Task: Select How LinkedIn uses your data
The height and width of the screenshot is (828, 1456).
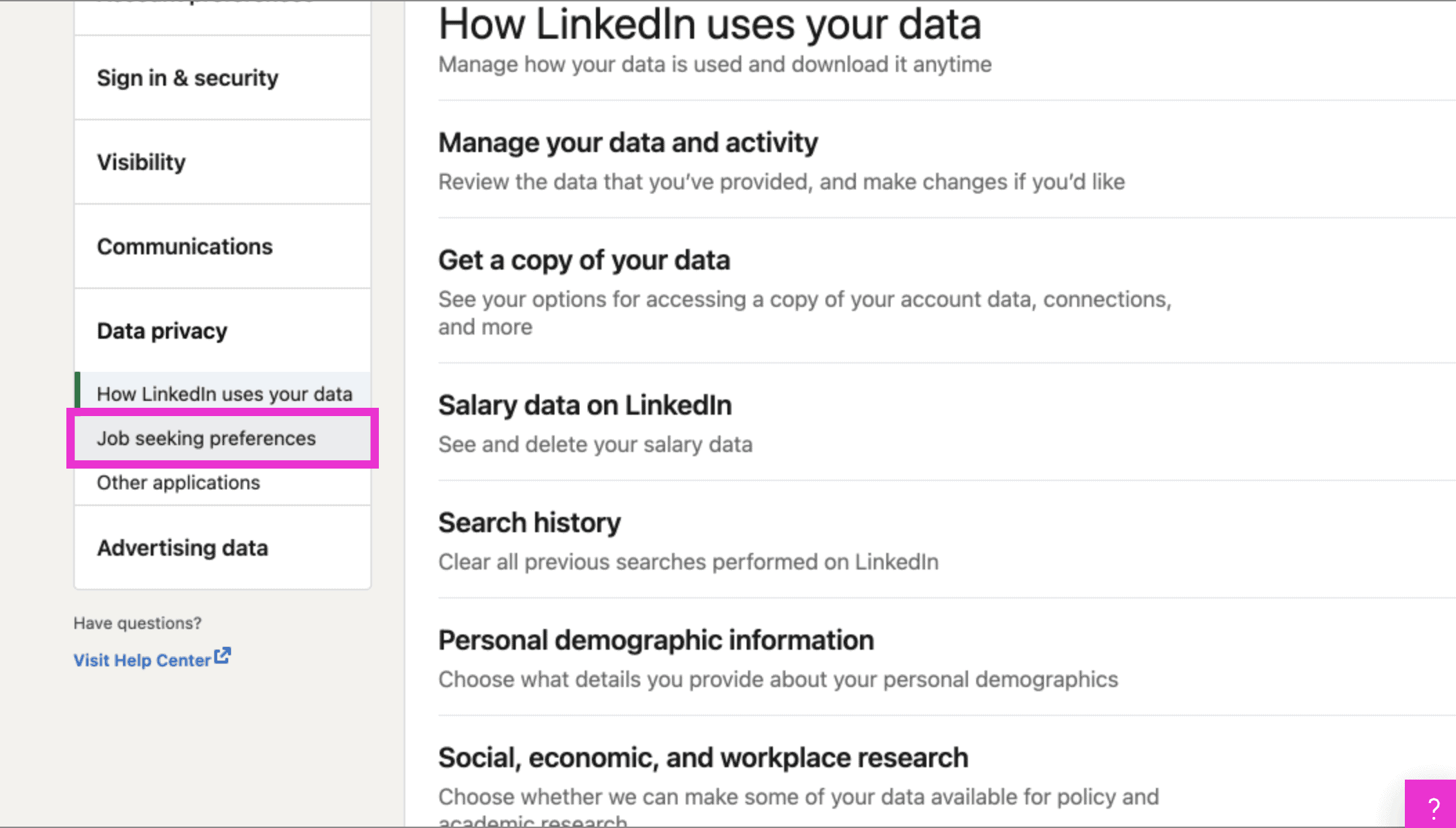Action: 224,393
